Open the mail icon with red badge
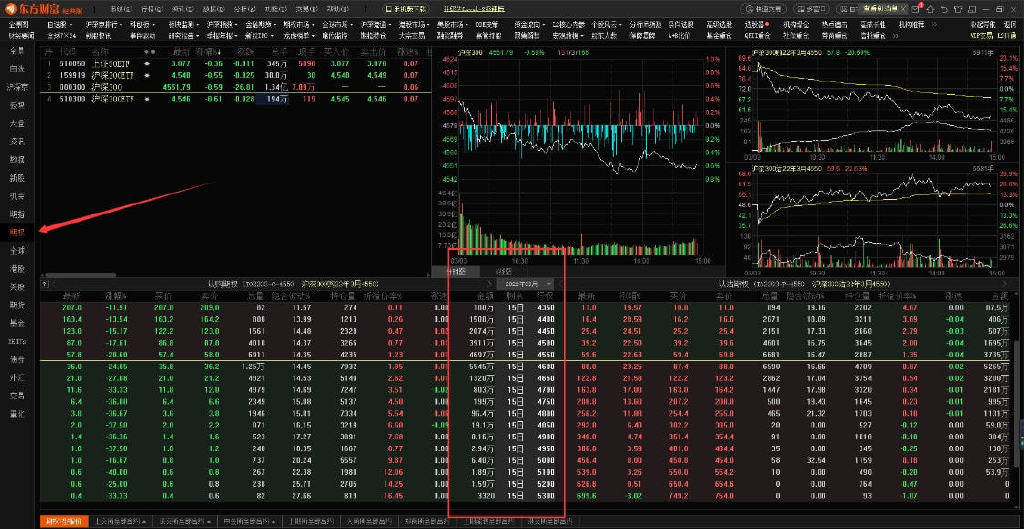1024x529 pixels. (916, 9)
